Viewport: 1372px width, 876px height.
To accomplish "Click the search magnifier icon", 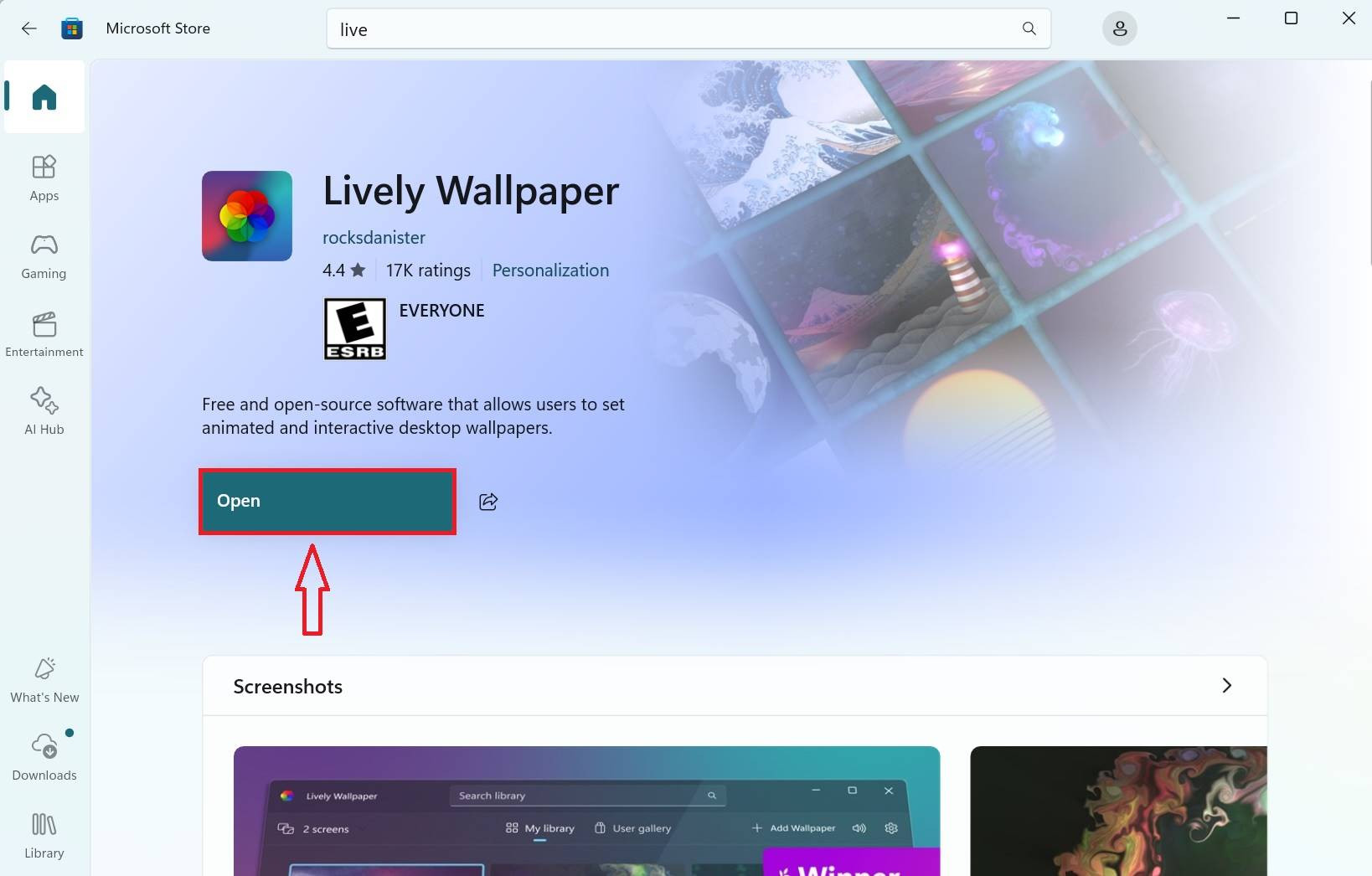I will (1029, 28).
